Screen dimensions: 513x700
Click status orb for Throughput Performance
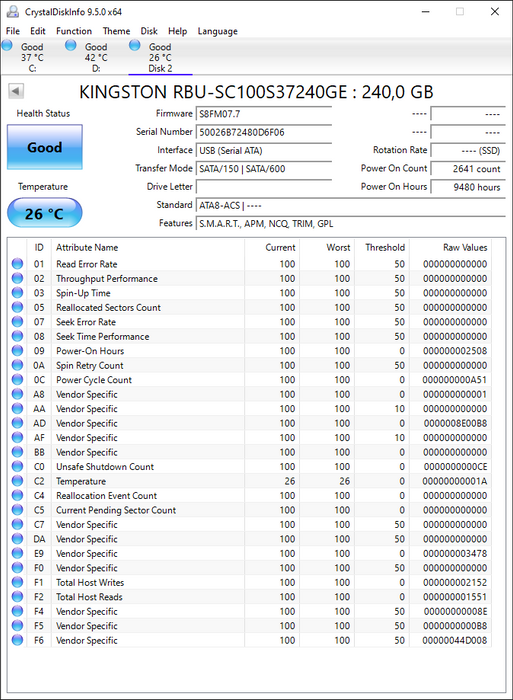[x=17, y=278]
